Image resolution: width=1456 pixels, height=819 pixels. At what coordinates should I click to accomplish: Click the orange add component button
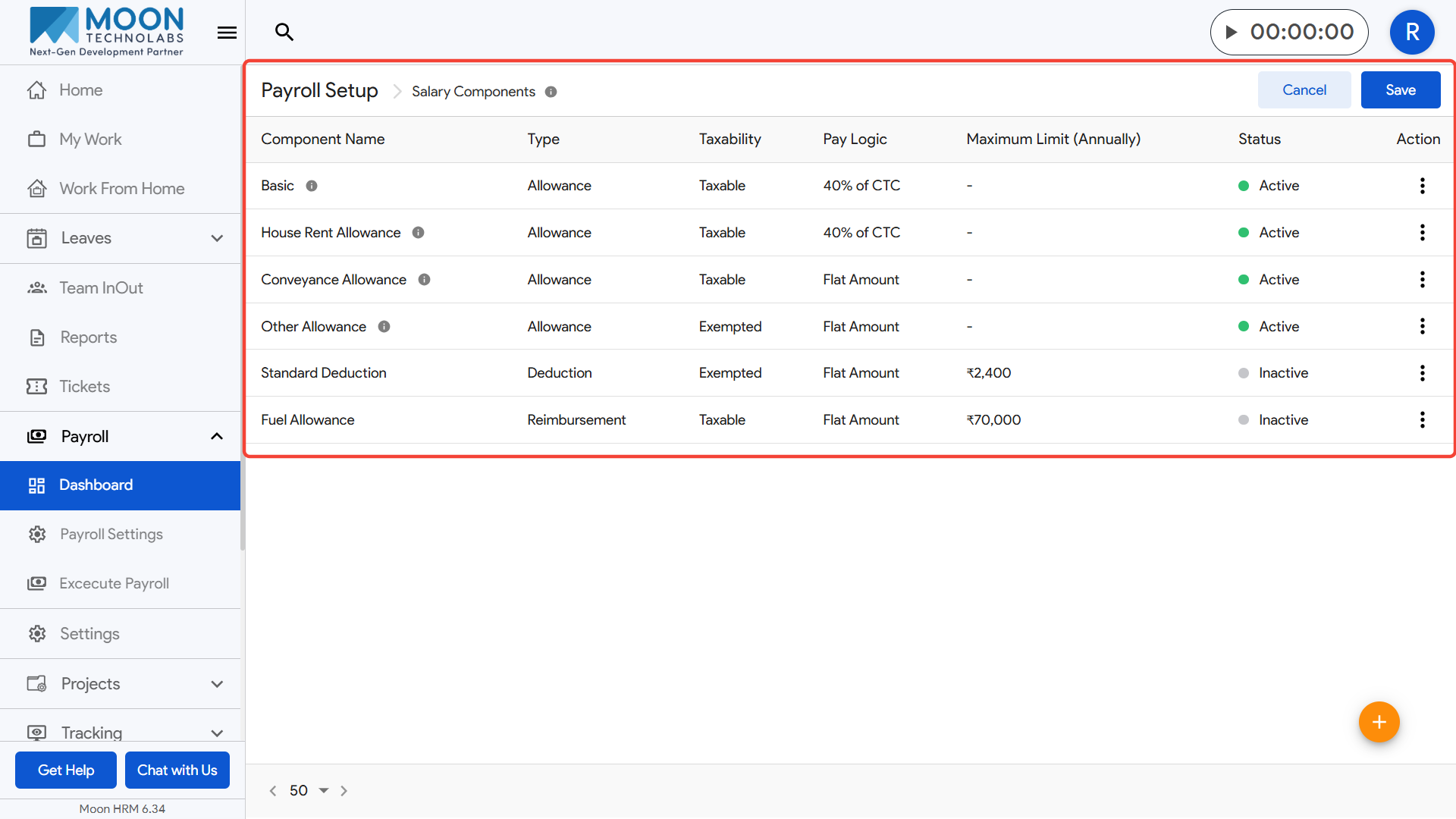tap(1379, 722)
